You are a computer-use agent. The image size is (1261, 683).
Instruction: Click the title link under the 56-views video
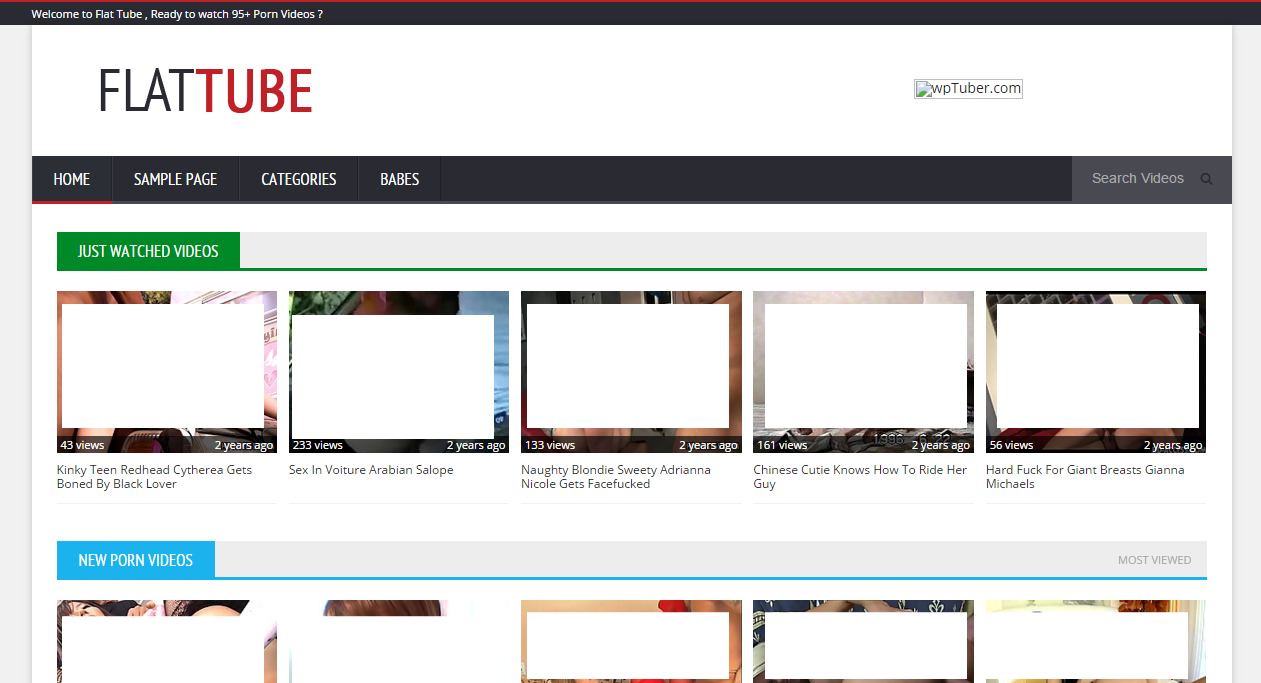click(1084, 477)
